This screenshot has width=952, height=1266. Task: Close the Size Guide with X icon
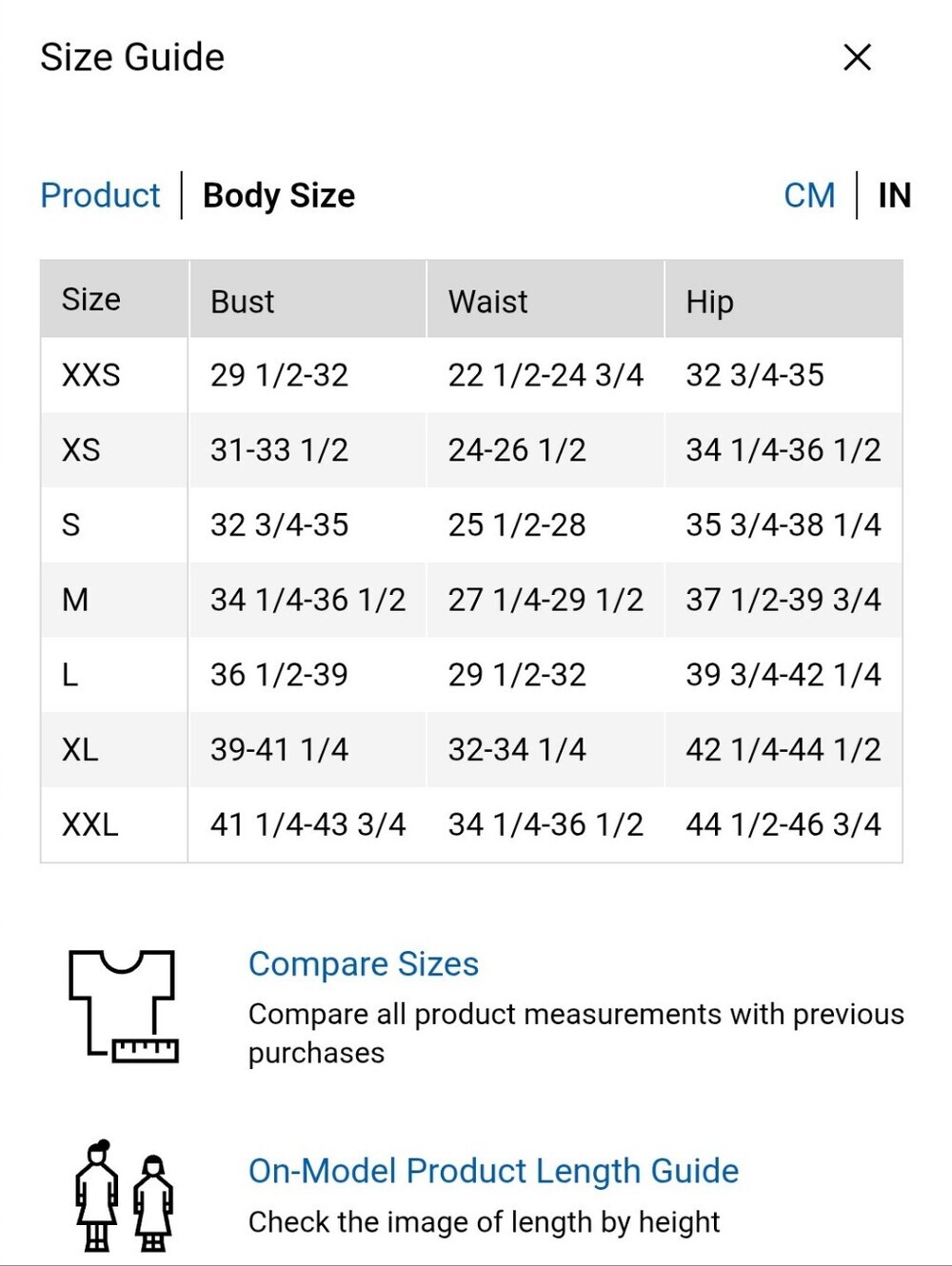pyautogui.click(x=857, y=57)
